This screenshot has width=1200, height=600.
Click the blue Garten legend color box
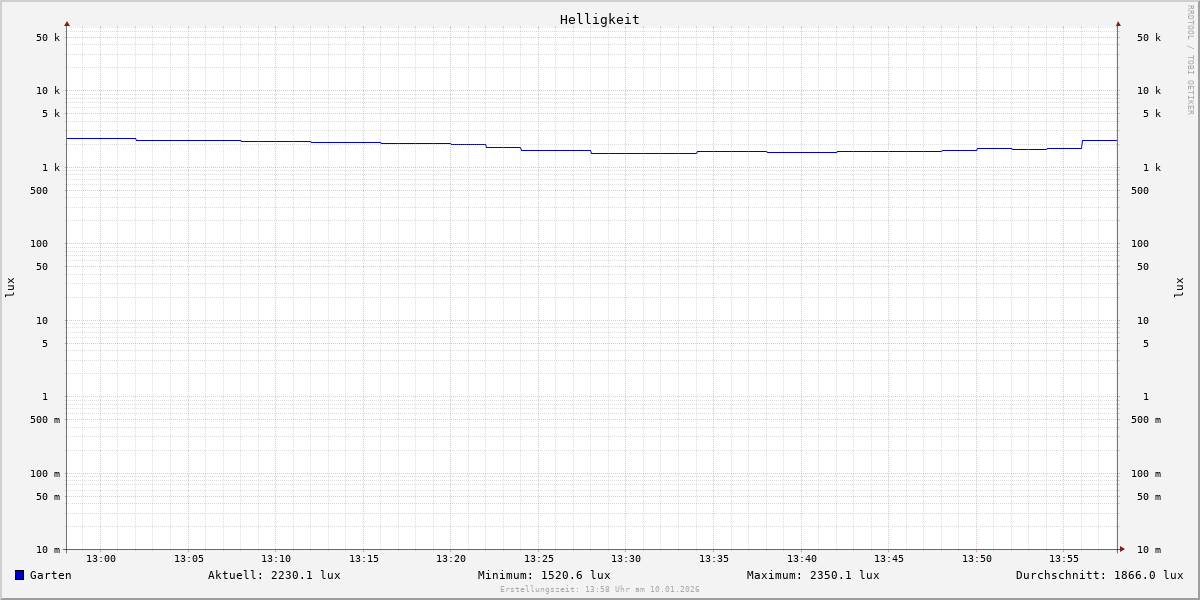tap(19, 575)
